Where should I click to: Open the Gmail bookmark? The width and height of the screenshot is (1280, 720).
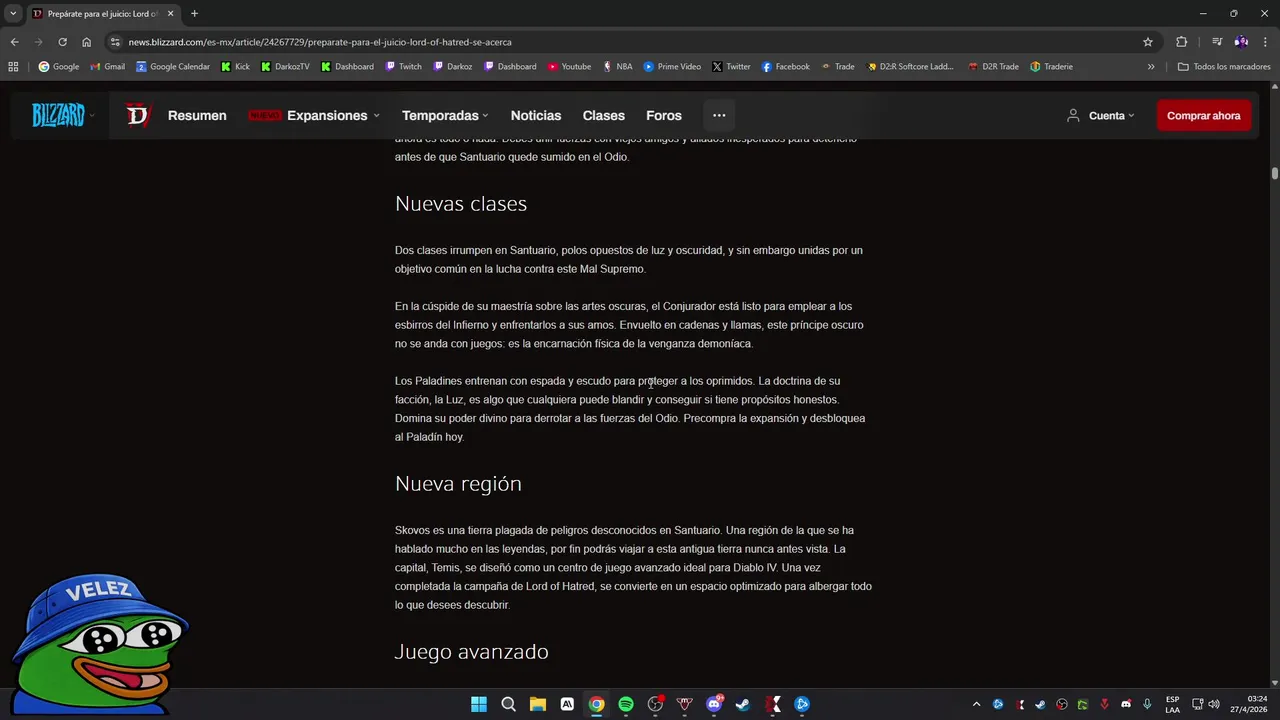108,67
